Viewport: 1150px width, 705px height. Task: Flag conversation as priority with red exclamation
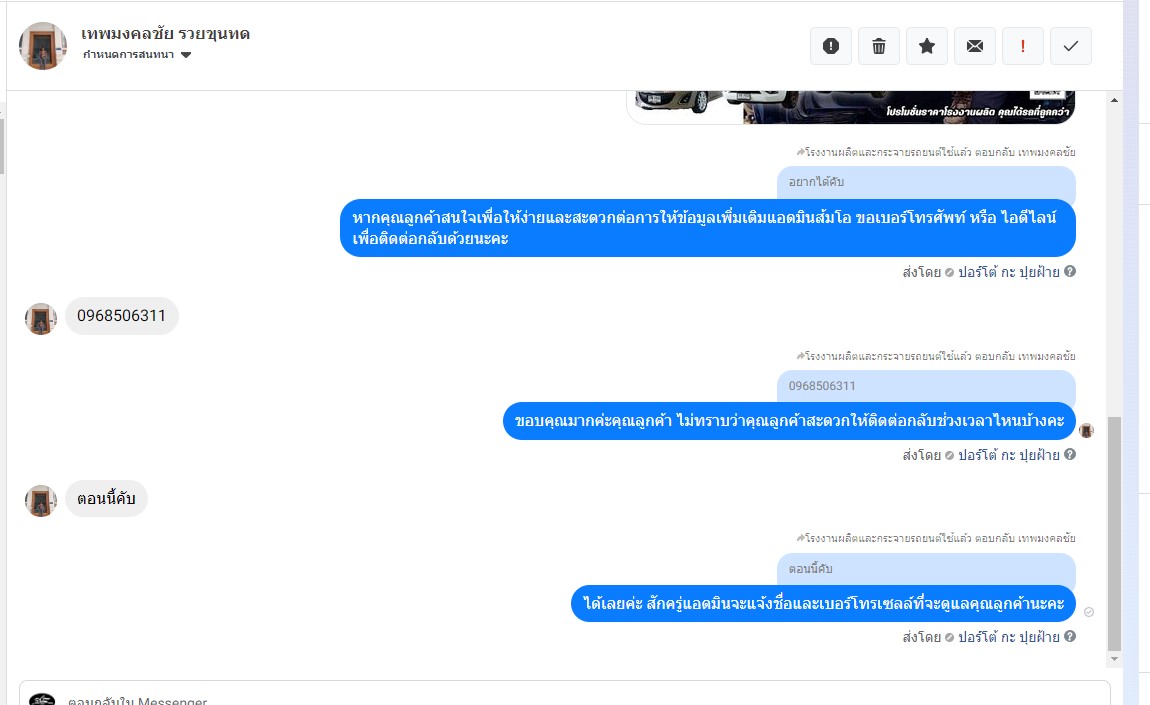[x=1022, y=46]
